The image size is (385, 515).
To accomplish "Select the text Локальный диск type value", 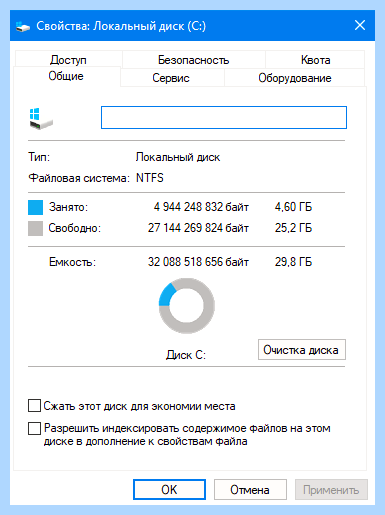I will point(178,157).
